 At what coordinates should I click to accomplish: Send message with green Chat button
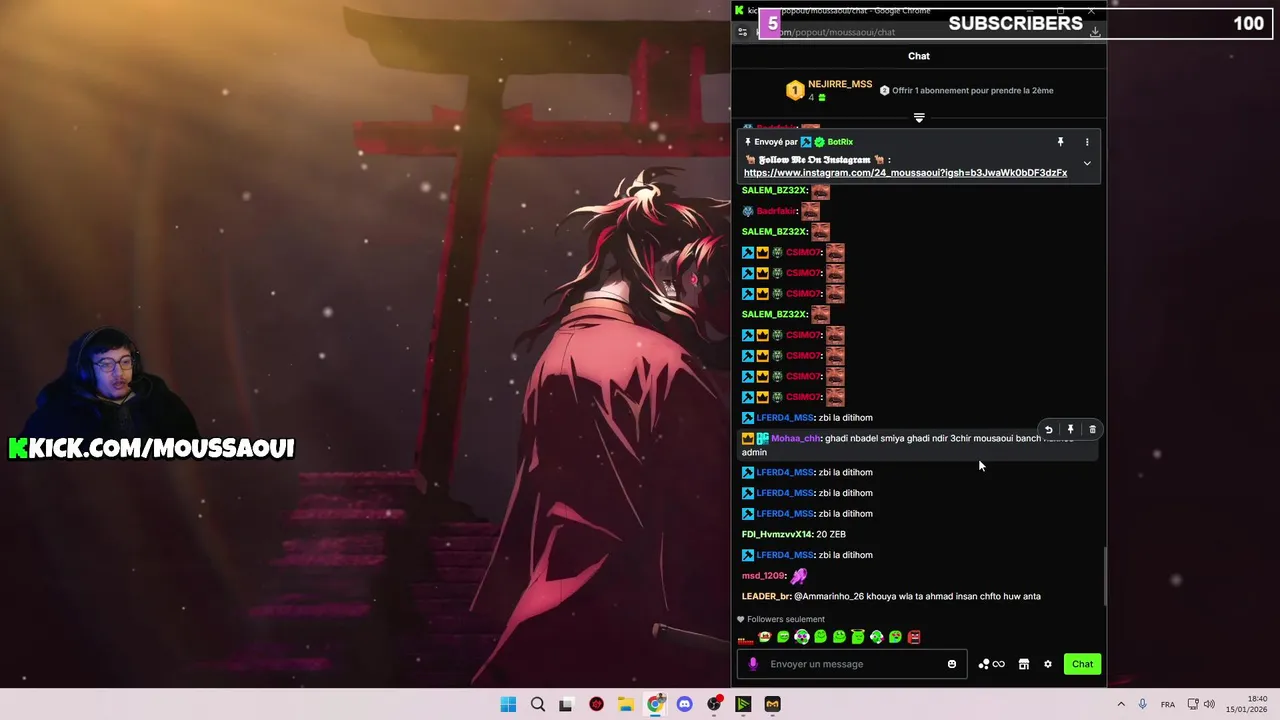(x=1083, y=664)
